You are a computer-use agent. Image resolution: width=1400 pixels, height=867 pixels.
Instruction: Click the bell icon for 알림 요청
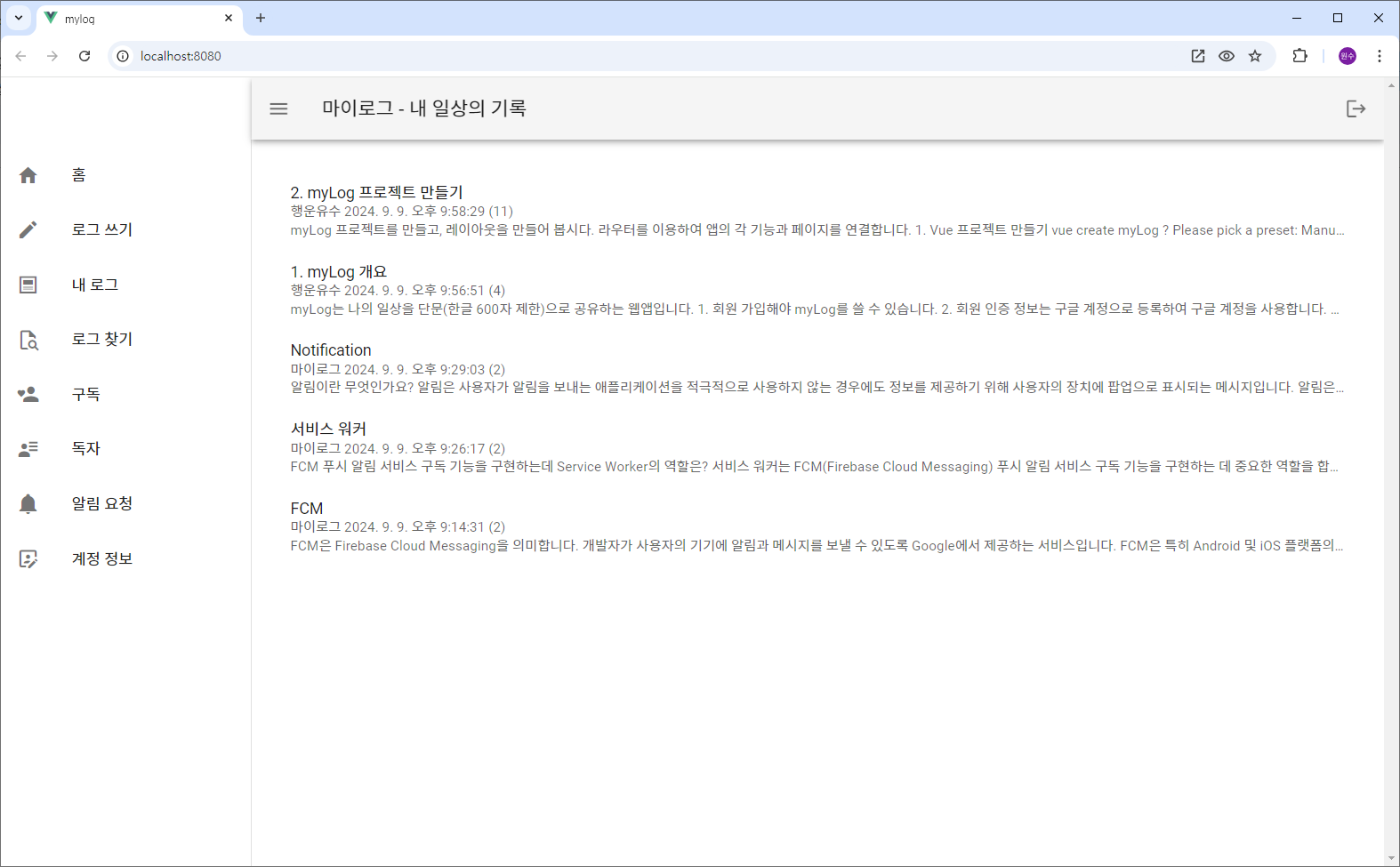(x=28, y=504)
